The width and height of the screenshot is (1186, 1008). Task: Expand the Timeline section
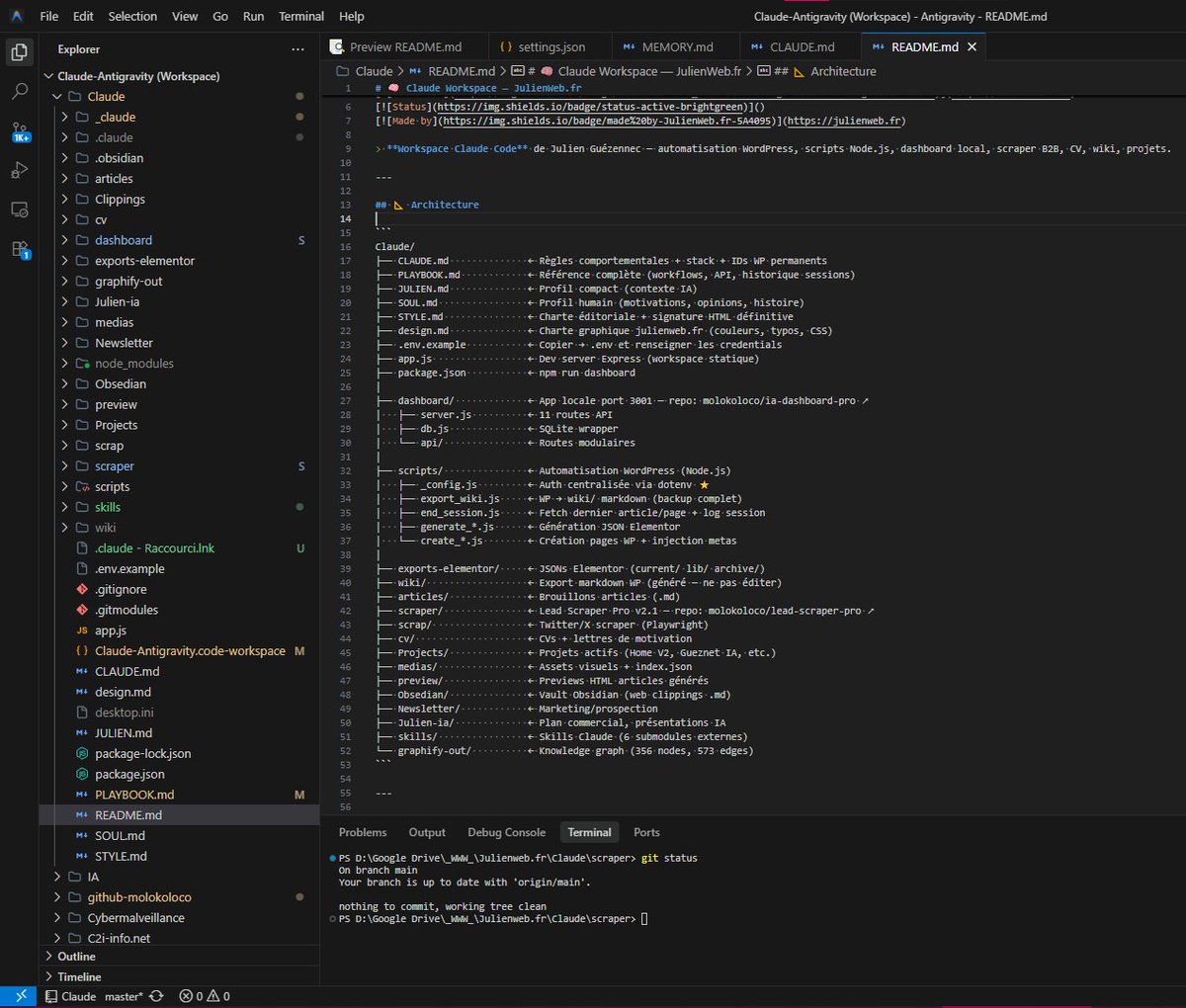click(x=179, y=977)
